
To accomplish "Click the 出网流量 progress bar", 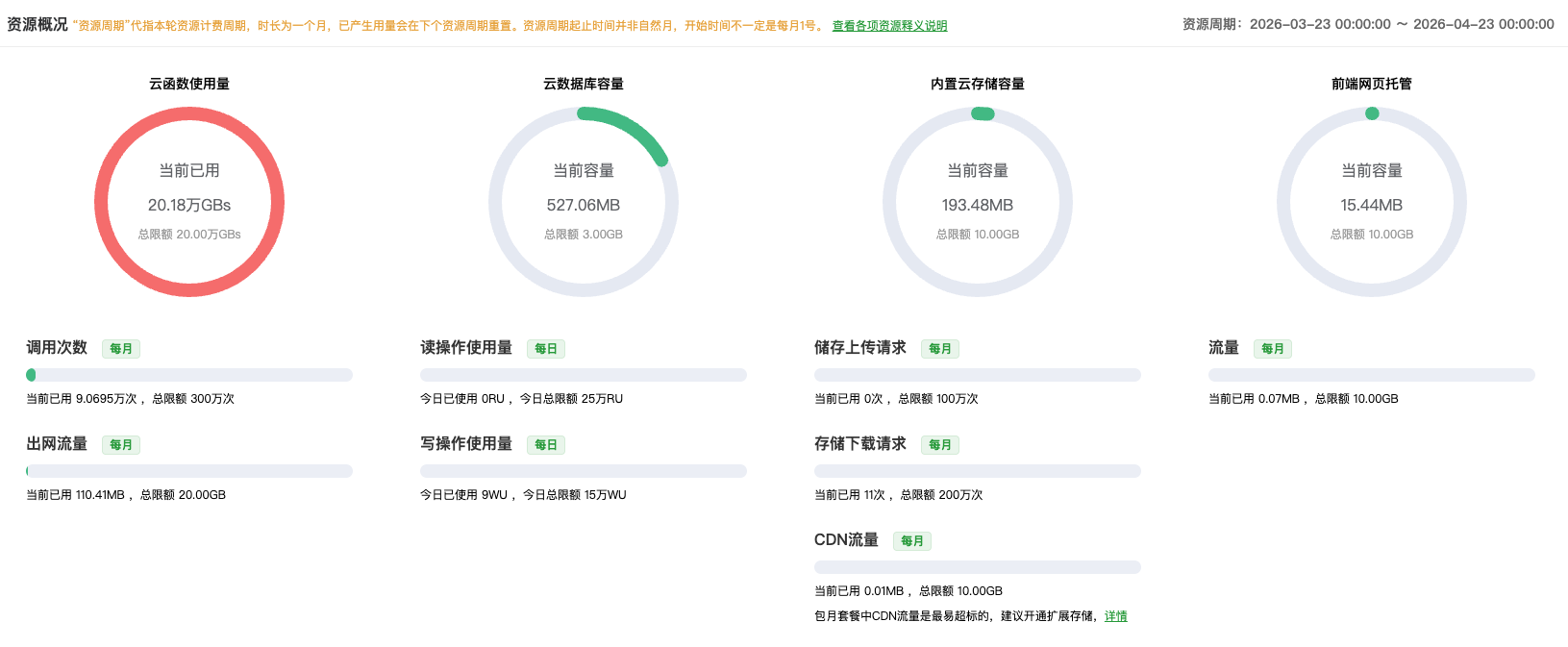I will [189, 471].
